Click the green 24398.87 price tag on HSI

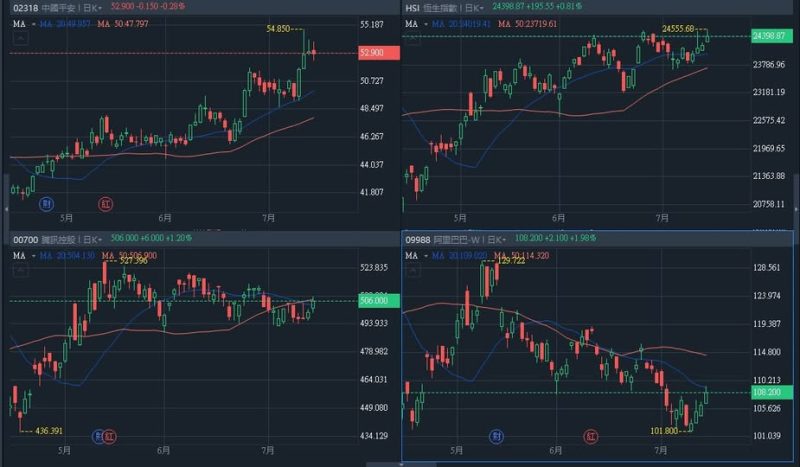pyautogui.click(x=772, y=36)
